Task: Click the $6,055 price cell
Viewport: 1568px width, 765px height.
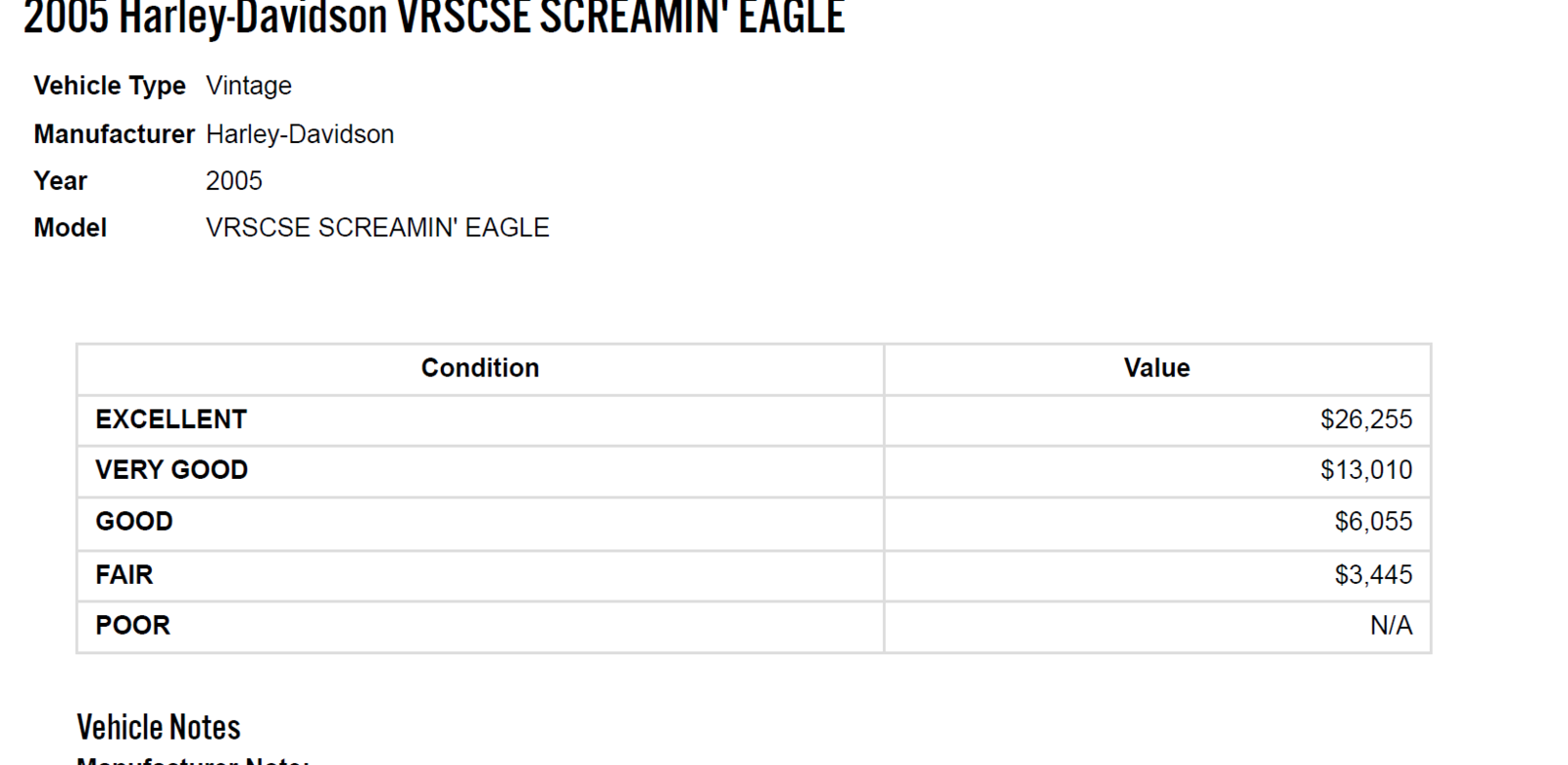Action: click(x=1373, y=522)
